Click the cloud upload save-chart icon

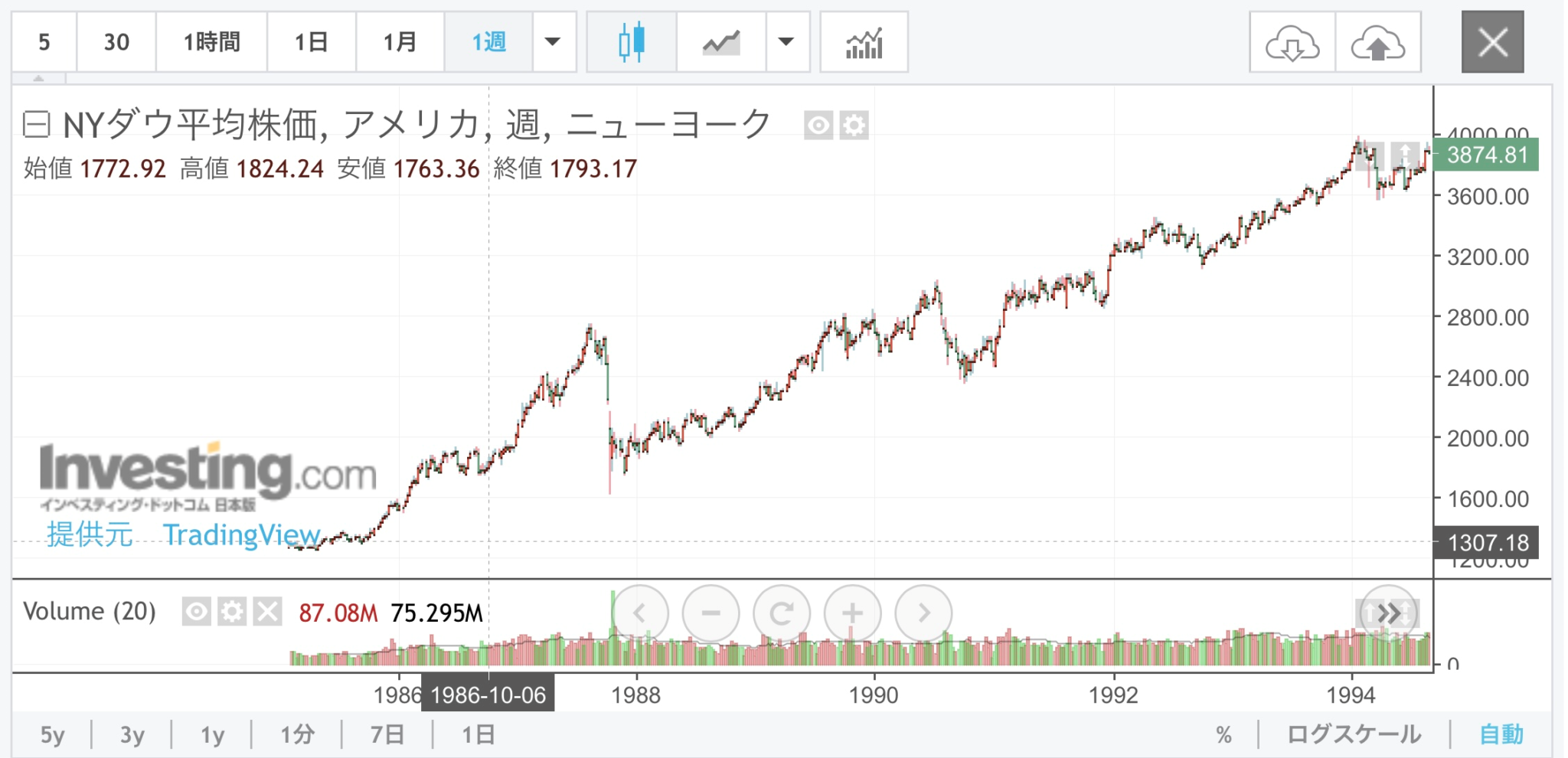[1378, 43]
